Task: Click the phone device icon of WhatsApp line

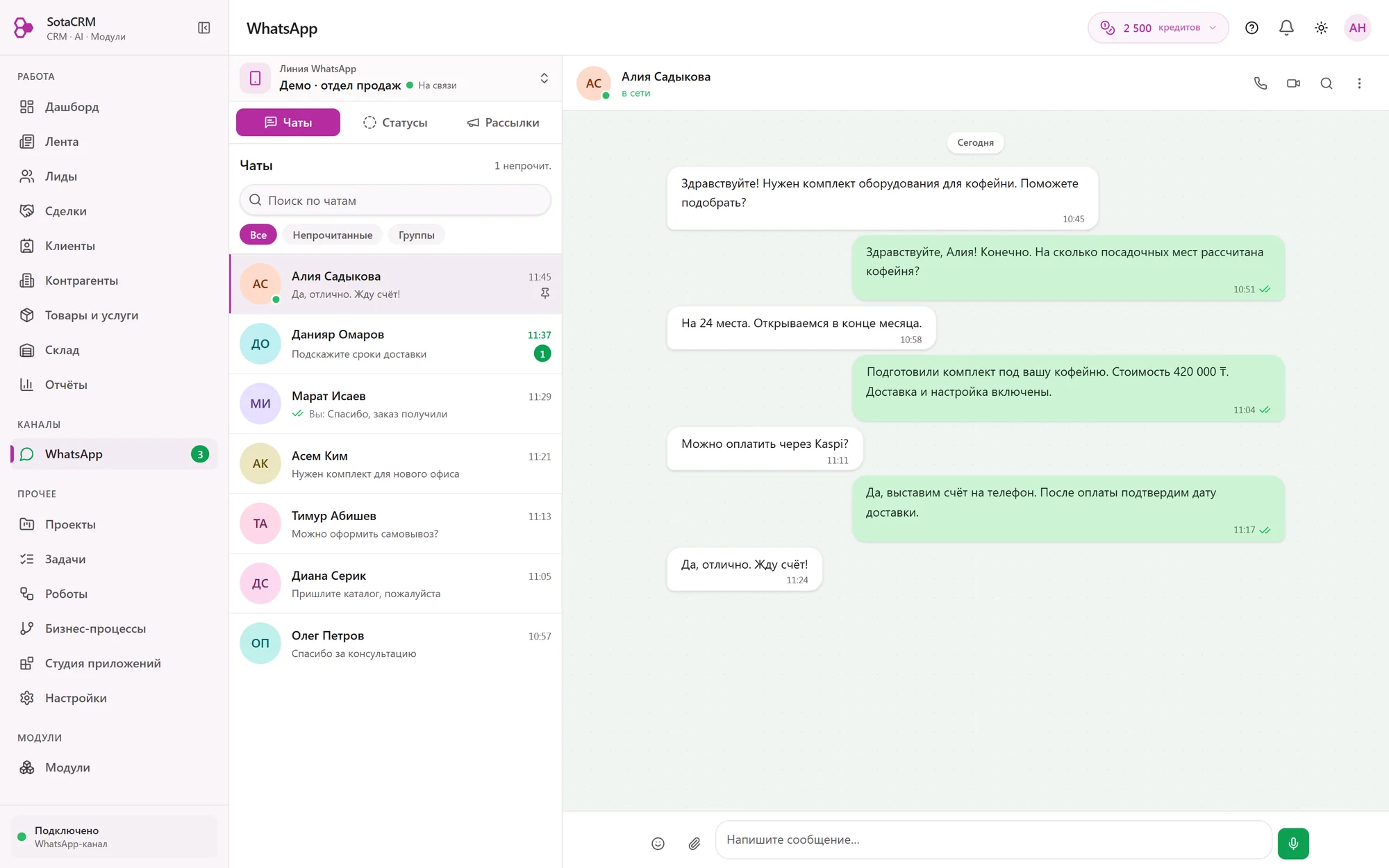Action: (x=255, y=78)
